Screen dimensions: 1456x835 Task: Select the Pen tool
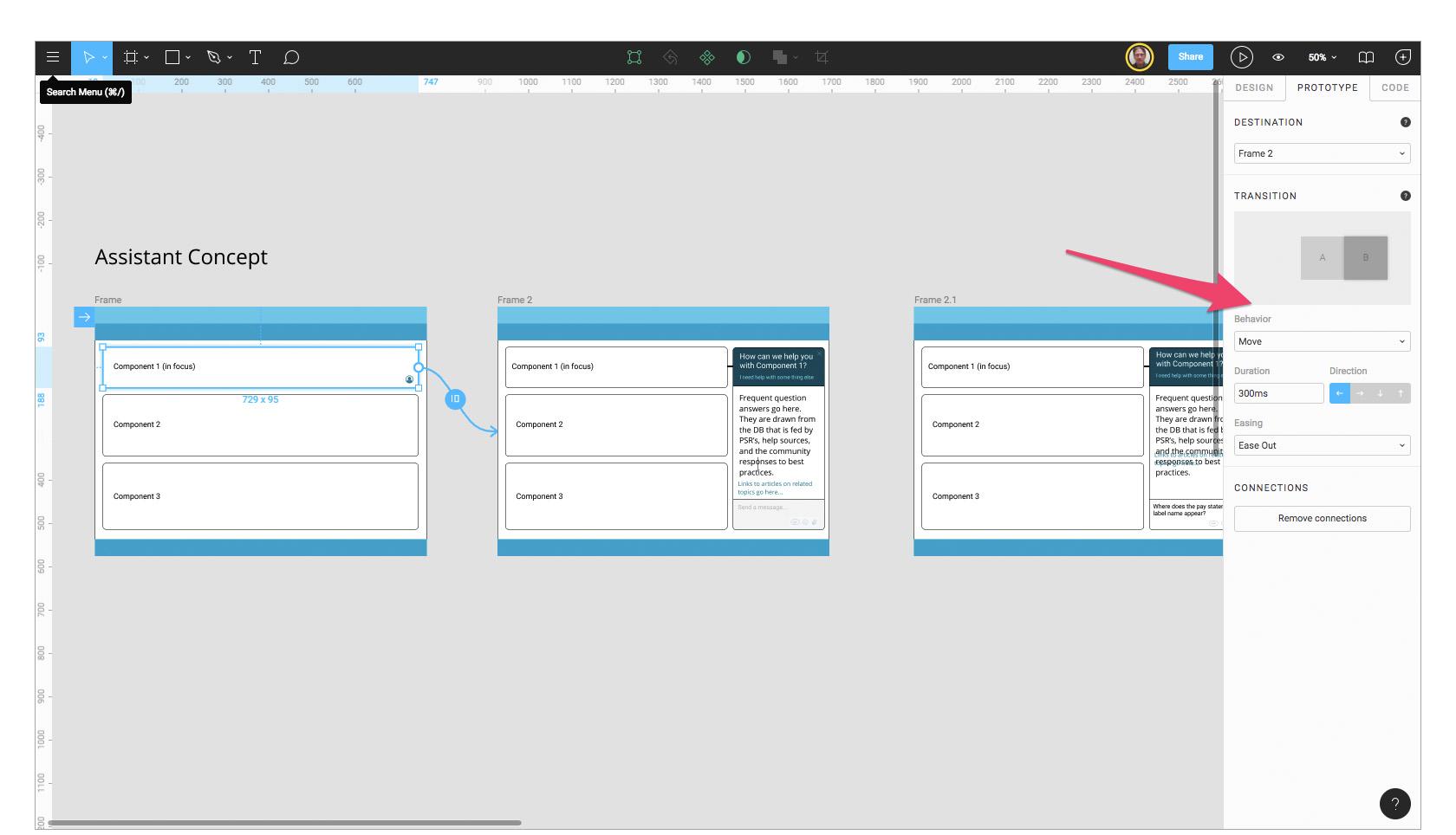(213, 57)
